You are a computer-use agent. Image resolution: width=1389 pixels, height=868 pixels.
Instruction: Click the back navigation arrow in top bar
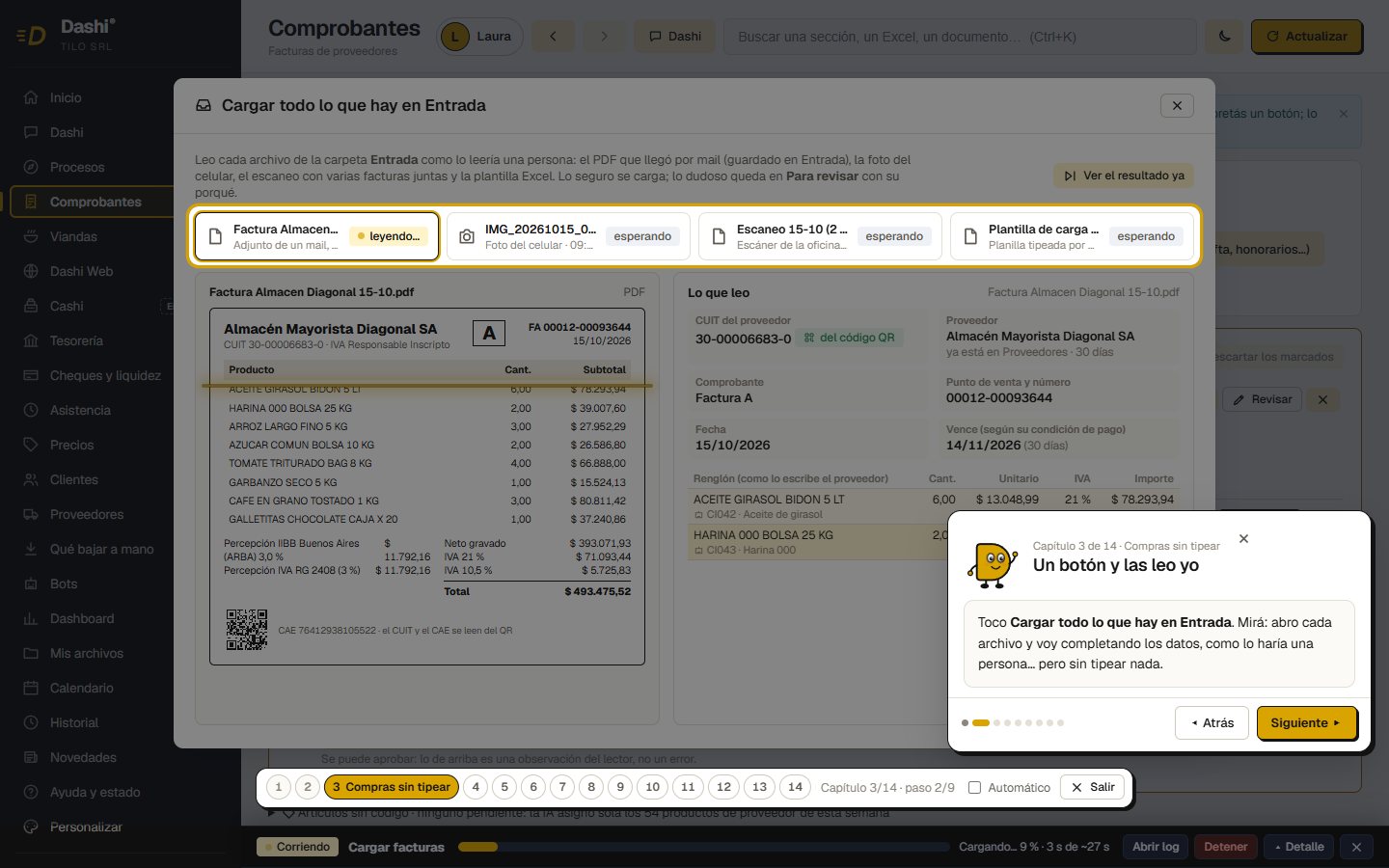(553, 37)
